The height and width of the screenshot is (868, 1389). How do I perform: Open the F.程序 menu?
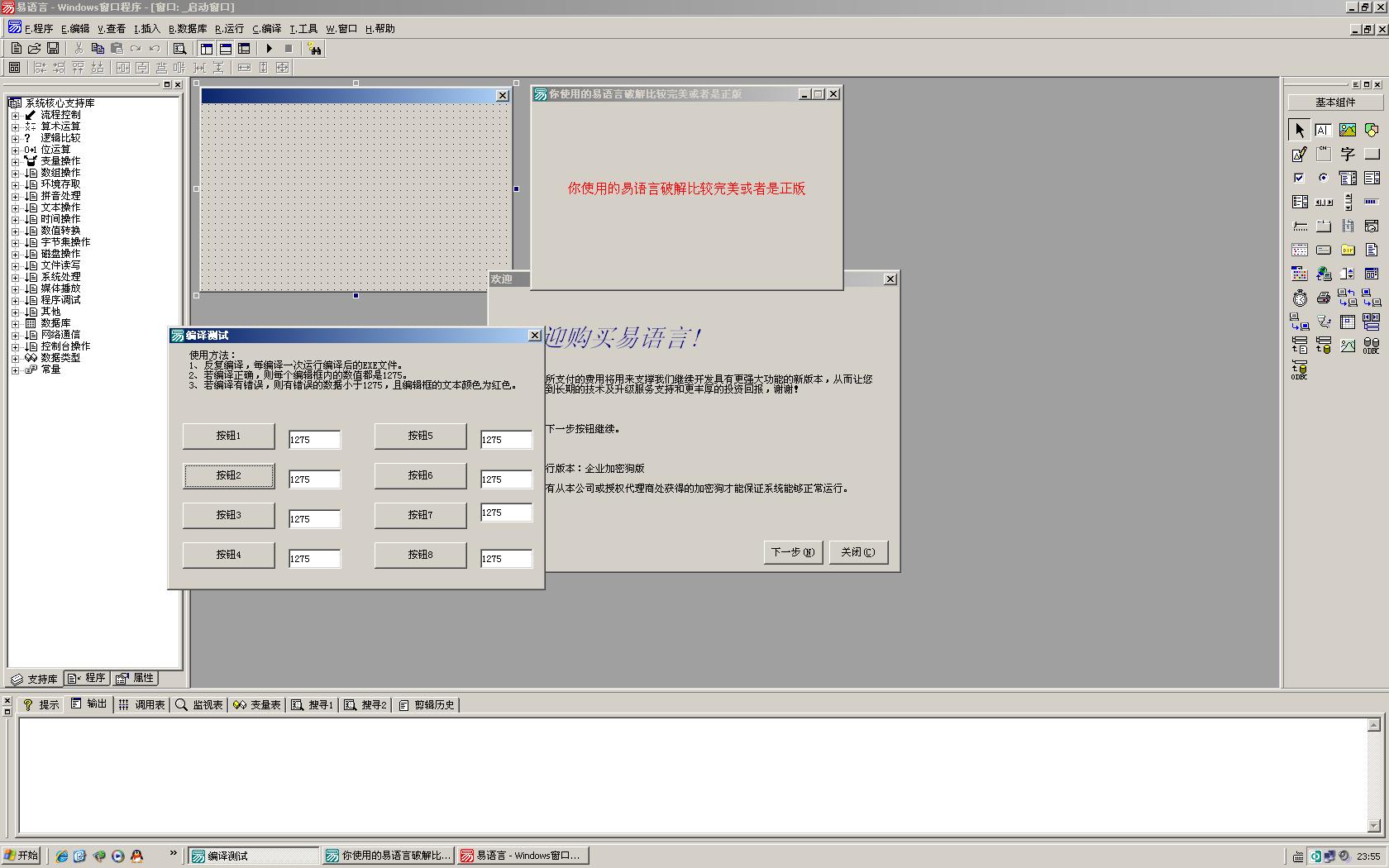[39, 29]
